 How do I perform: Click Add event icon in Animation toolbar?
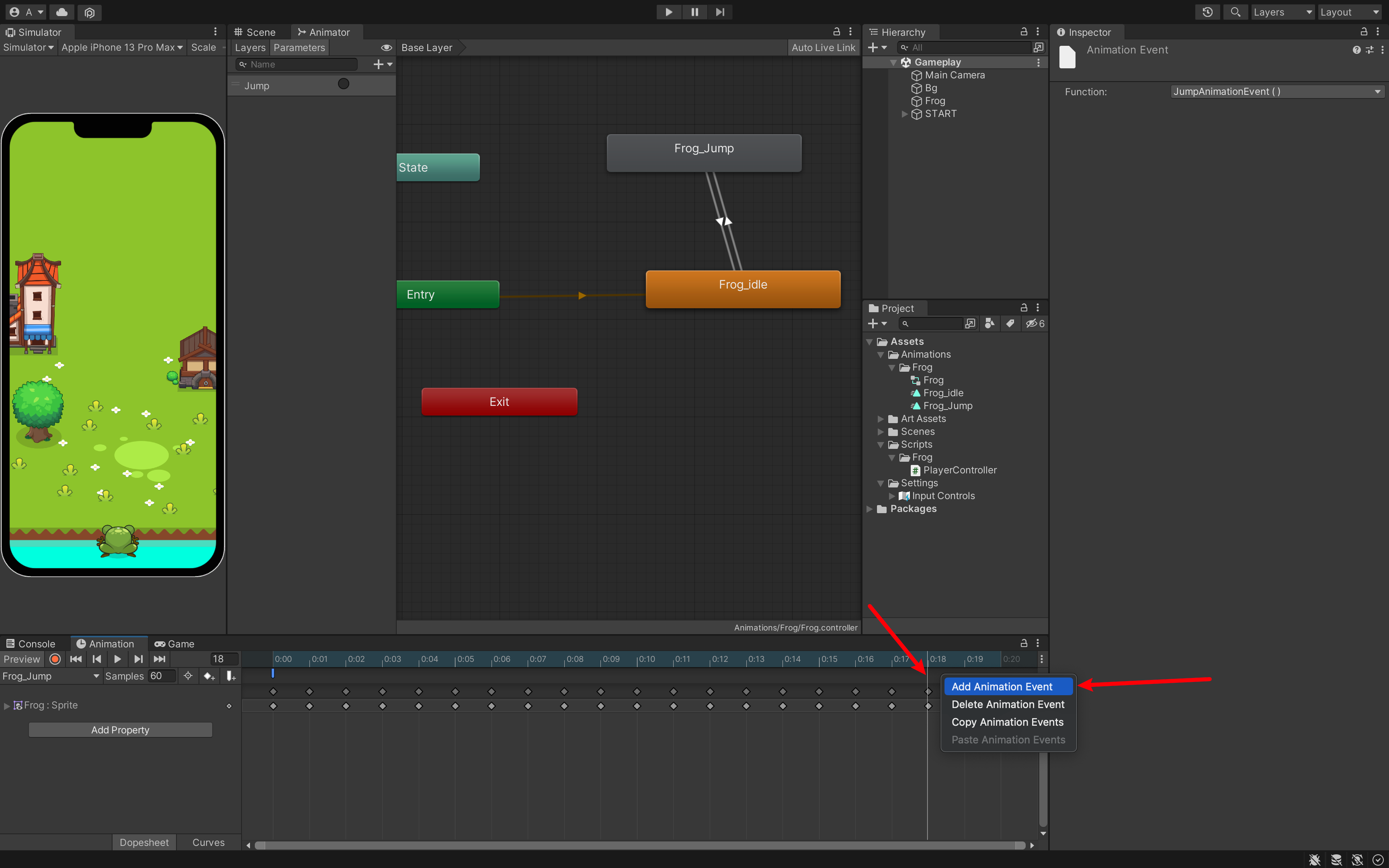tap(231, 676)
